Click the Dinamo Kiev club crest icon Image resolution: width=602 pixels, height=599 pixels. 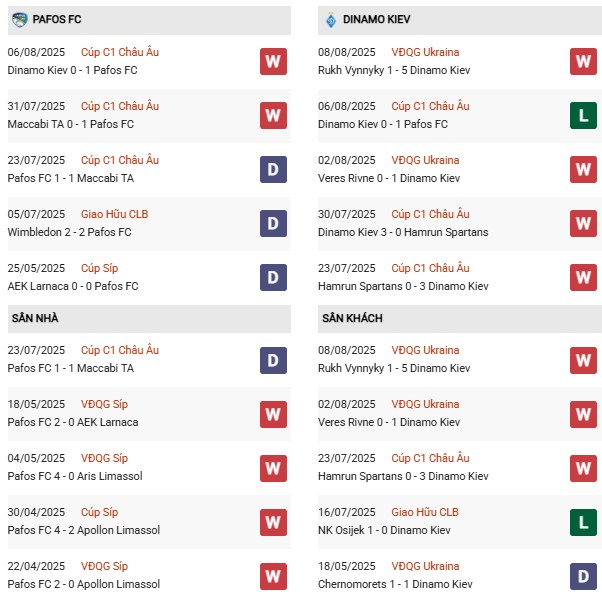click(331, 20)
